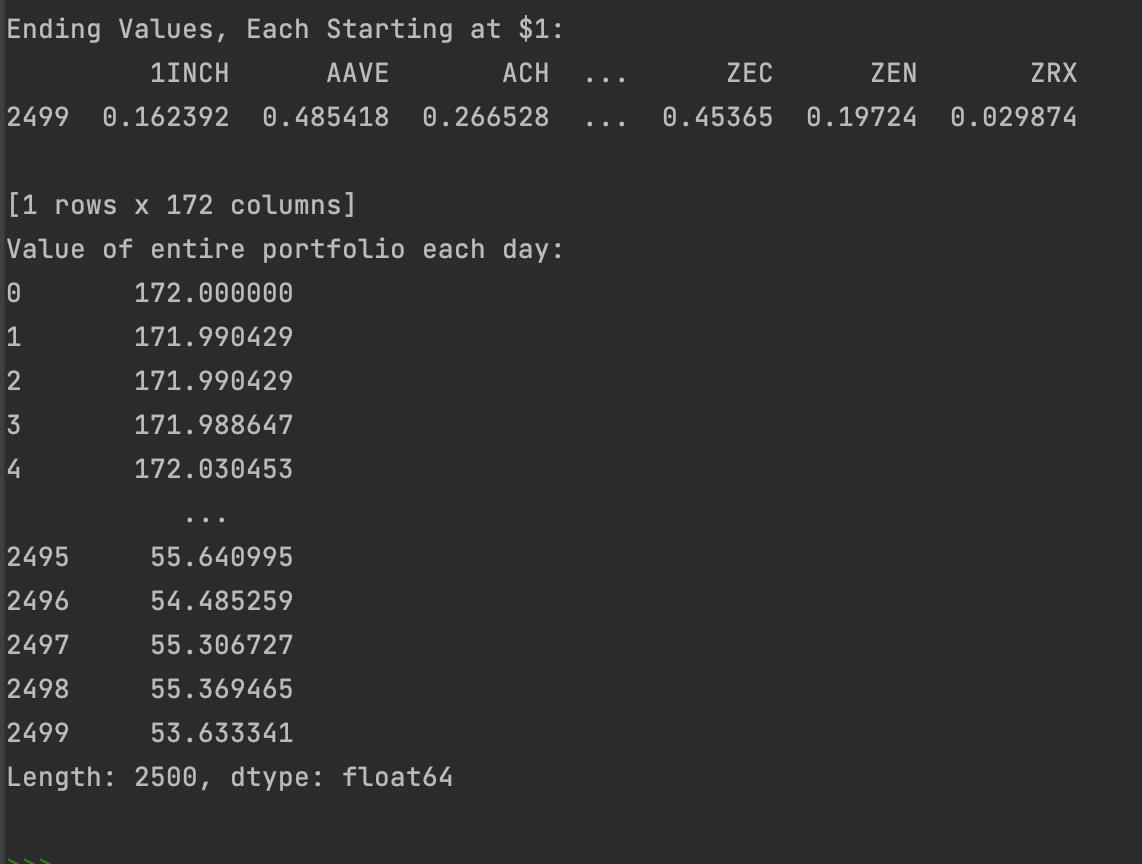Click the value 55.640995 on row 2495

[x=221, y=557]
